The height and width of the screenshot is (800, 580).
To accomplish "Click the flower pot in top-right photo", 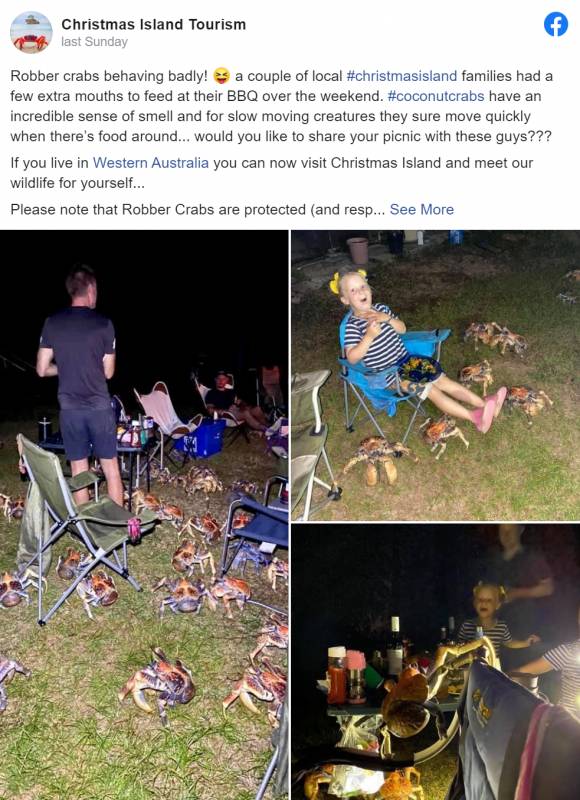I will 358,250.
